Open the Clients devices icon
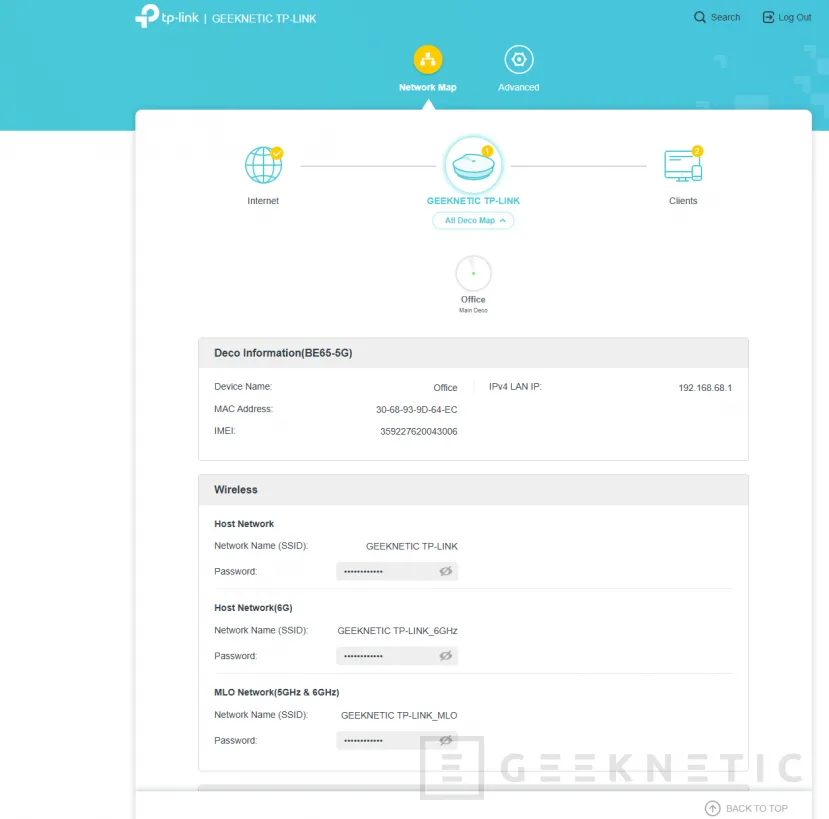 [x=683, y=165]
